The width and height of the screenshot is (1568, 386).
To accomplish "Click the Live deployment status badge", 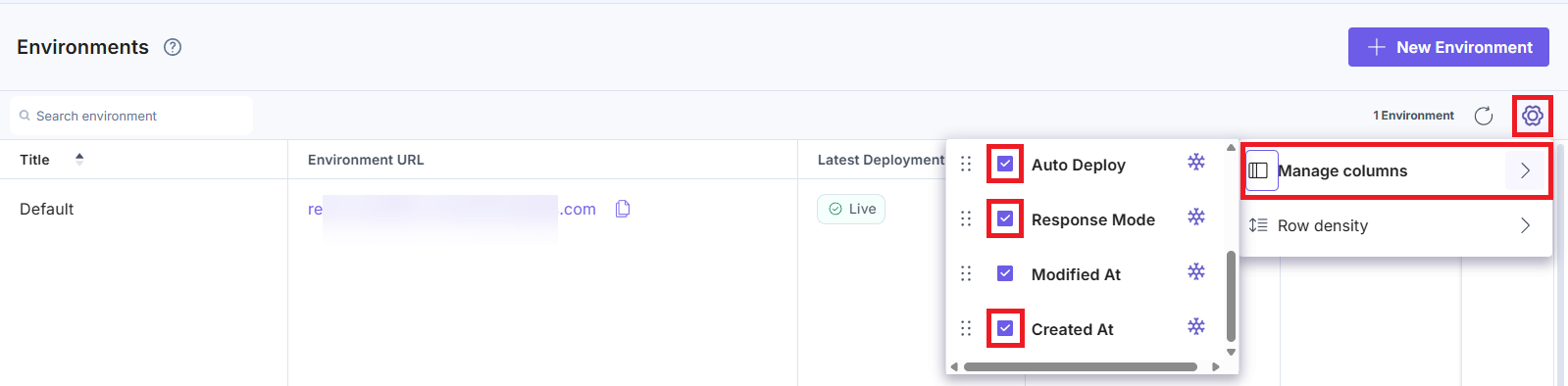I will [x=851, y=209].
